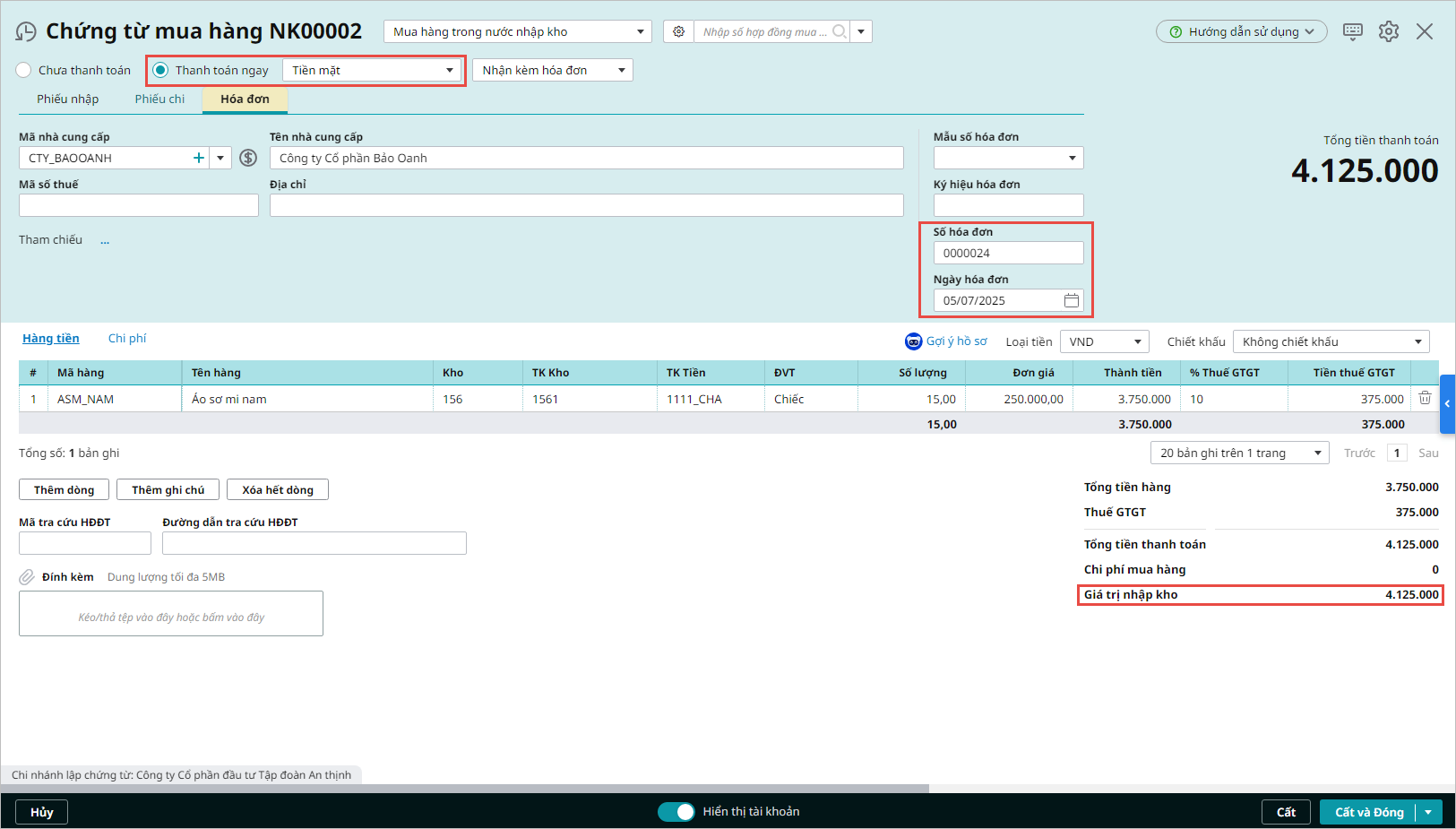The image size is (1456, 829).
Task: Toggle the Hiển thị tài khoản switch
Action: click(x=676, y=811)
